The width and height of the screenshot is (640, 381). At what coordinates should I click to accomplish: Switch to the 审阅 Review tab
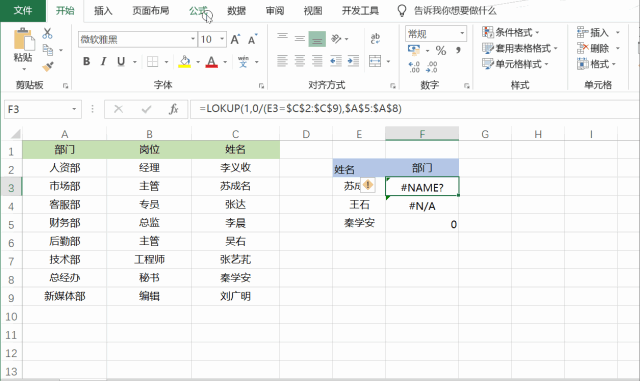(x=275, y=11)
